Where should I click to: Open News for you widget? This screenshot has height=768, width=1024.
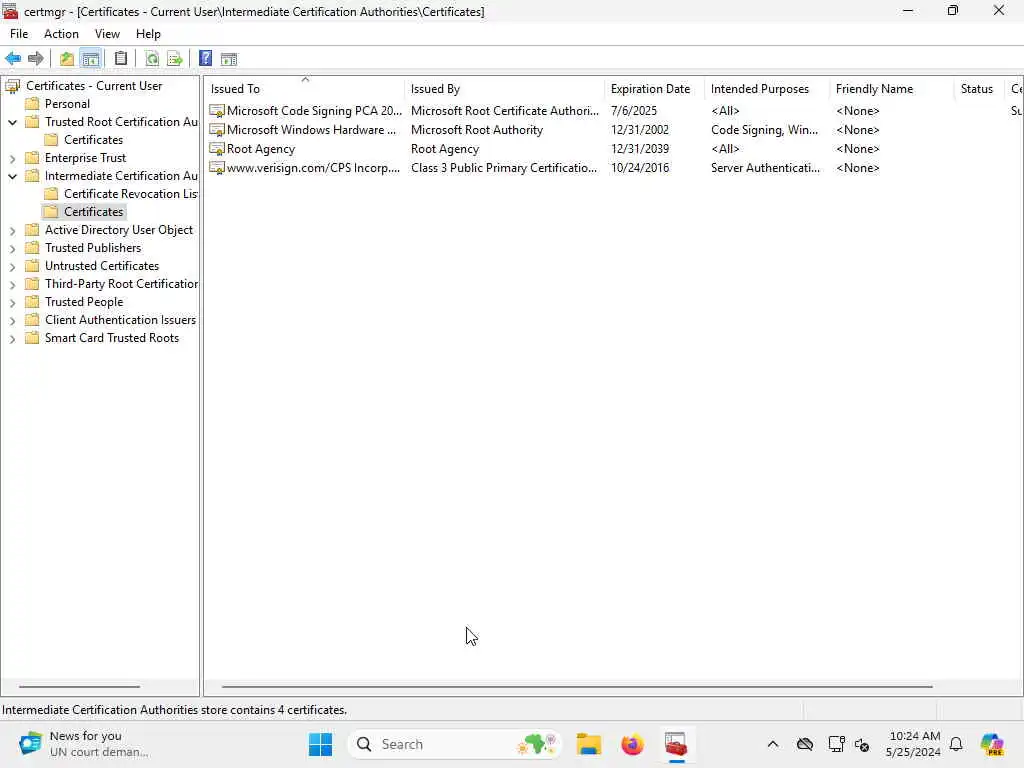pos(84,744)
